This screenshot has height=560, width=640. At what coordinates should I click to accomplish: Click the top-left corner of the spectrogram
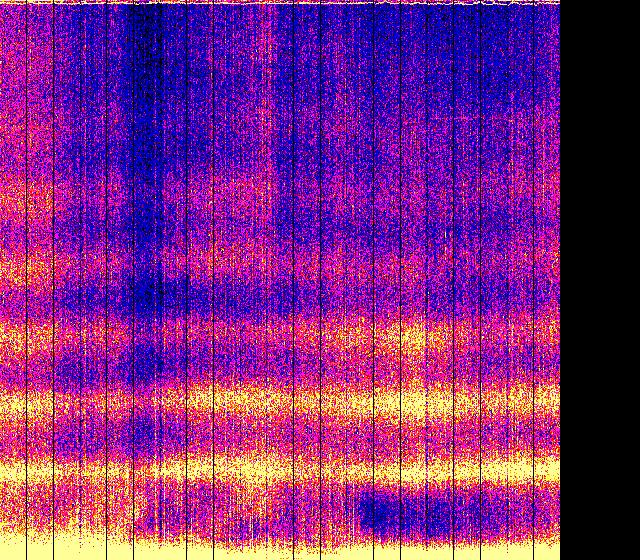coord(2,2)
